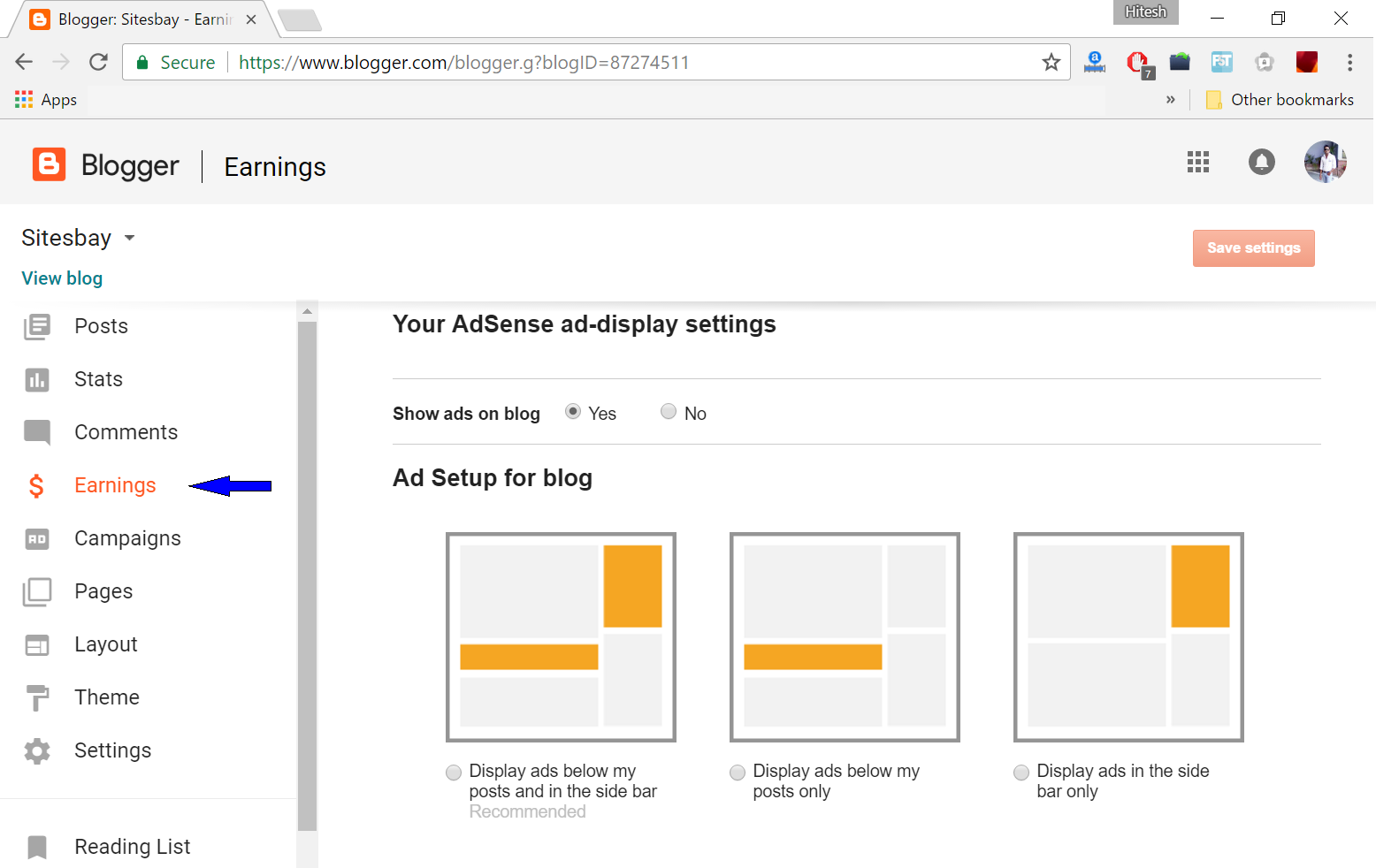Show hidden bookmarks with the chevron
Screen dimensions: 1376x868
pyautogui.click(x=1171, y=100)
